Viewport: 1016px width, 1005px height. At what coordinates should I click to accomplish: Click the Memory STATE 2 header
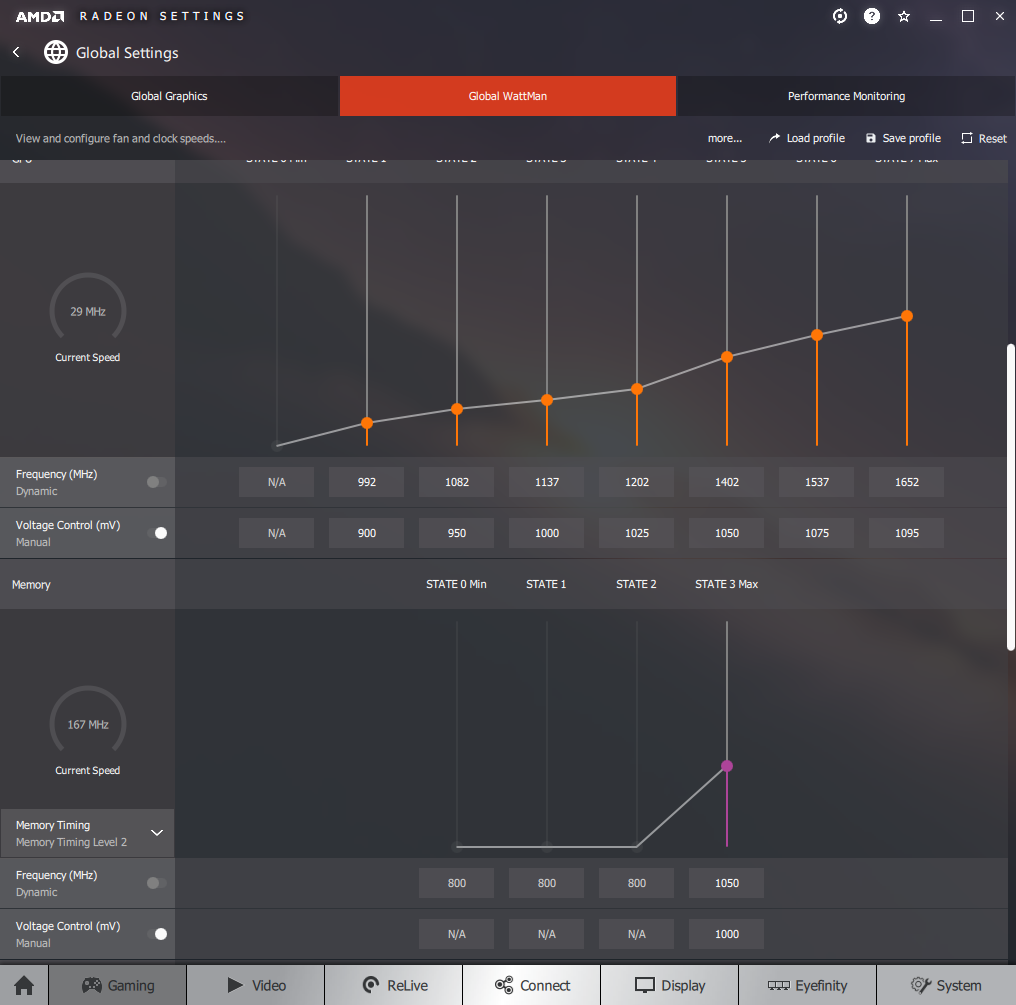click(636, 584)
